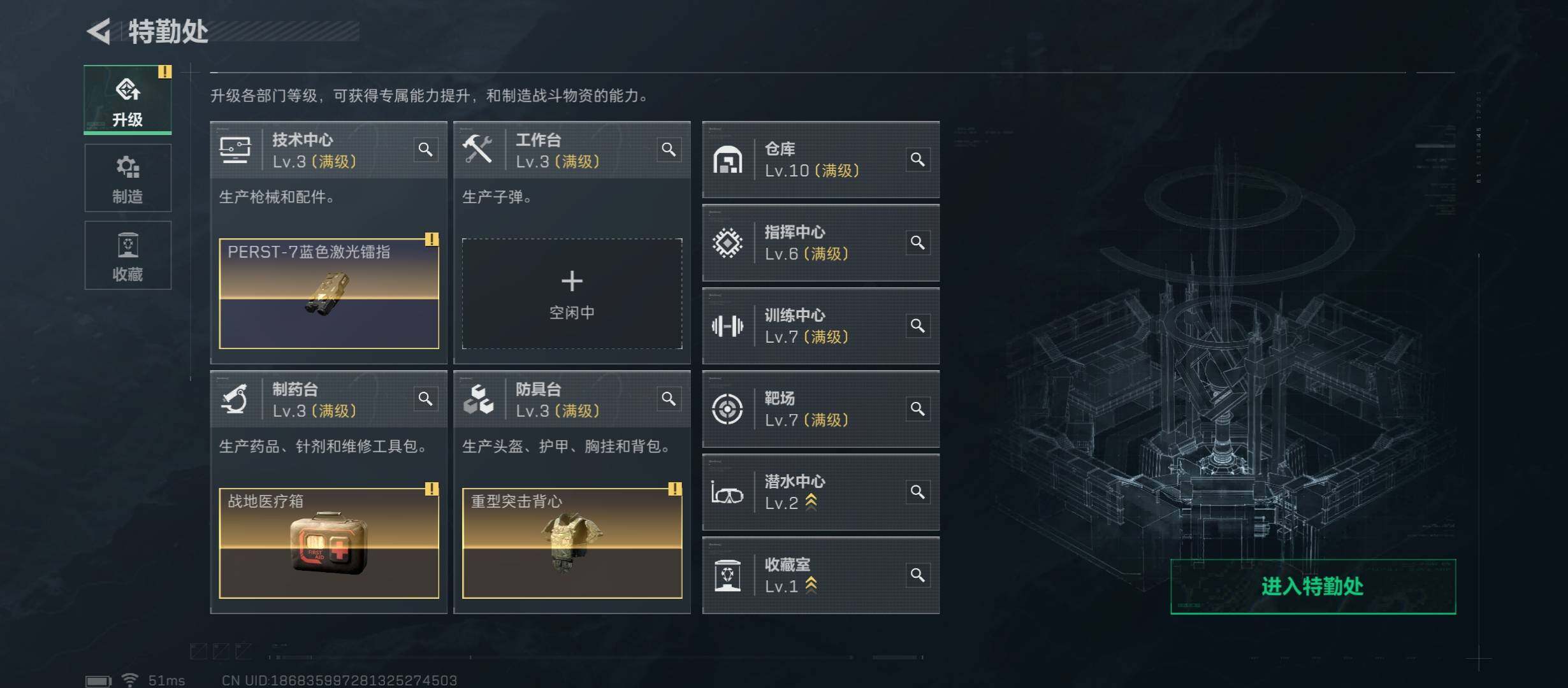The width and height of the screenshot is (1568, 688).
Task: View 指挥中心 details with the search icon
Action: click(x=918, y=243)
